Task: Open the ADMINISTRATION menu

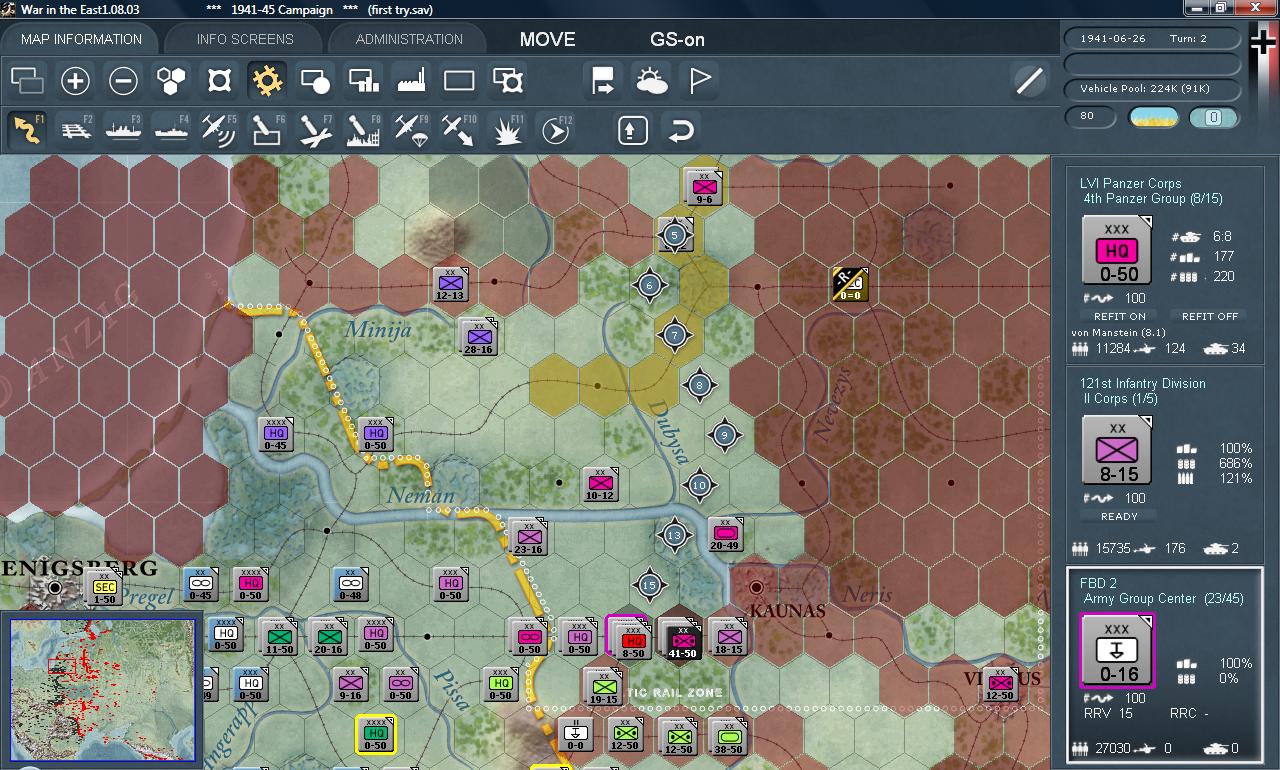Action: coord(408,39)
